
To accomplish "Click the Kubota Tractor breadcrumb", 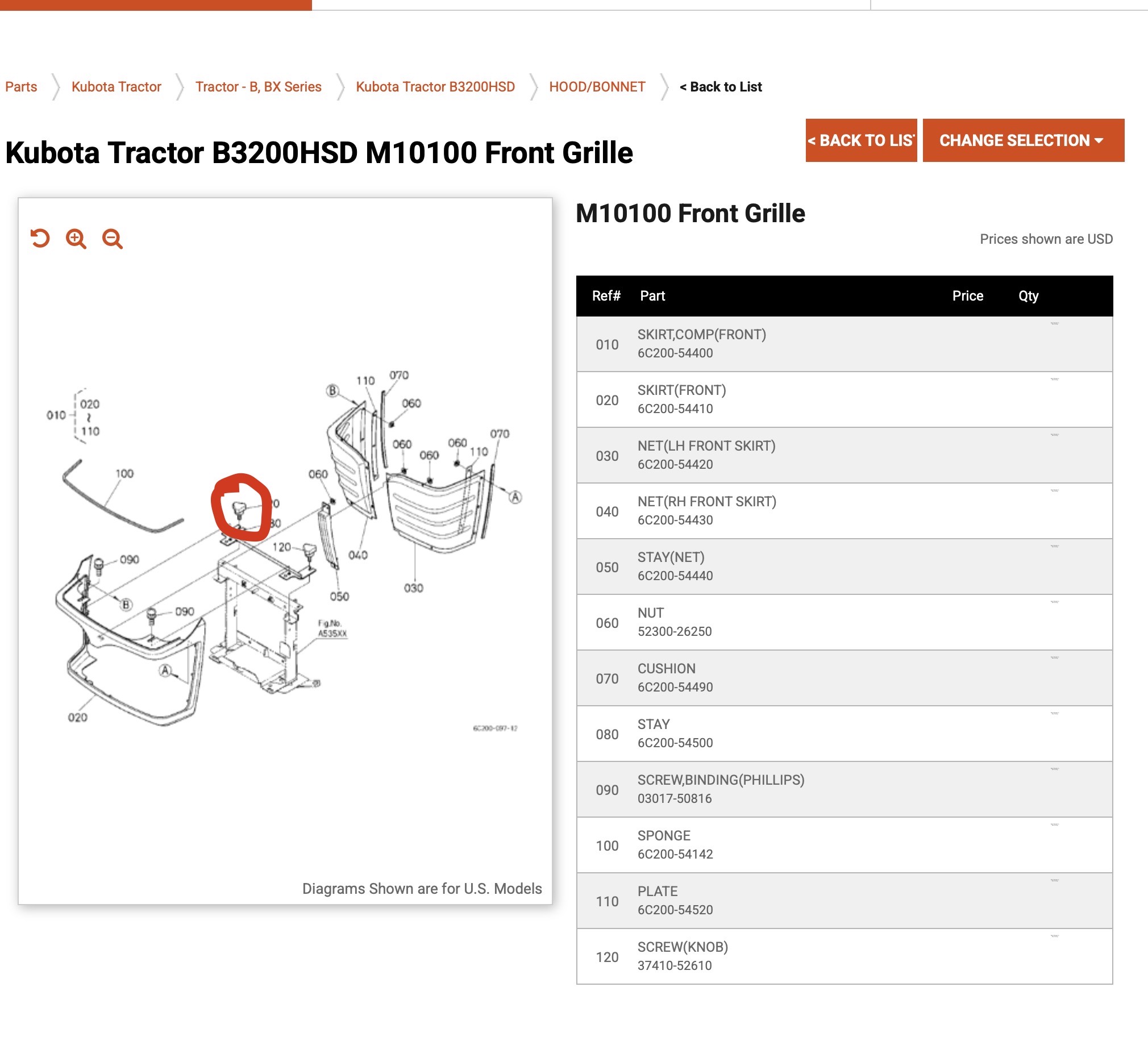I will coord(116,86).
